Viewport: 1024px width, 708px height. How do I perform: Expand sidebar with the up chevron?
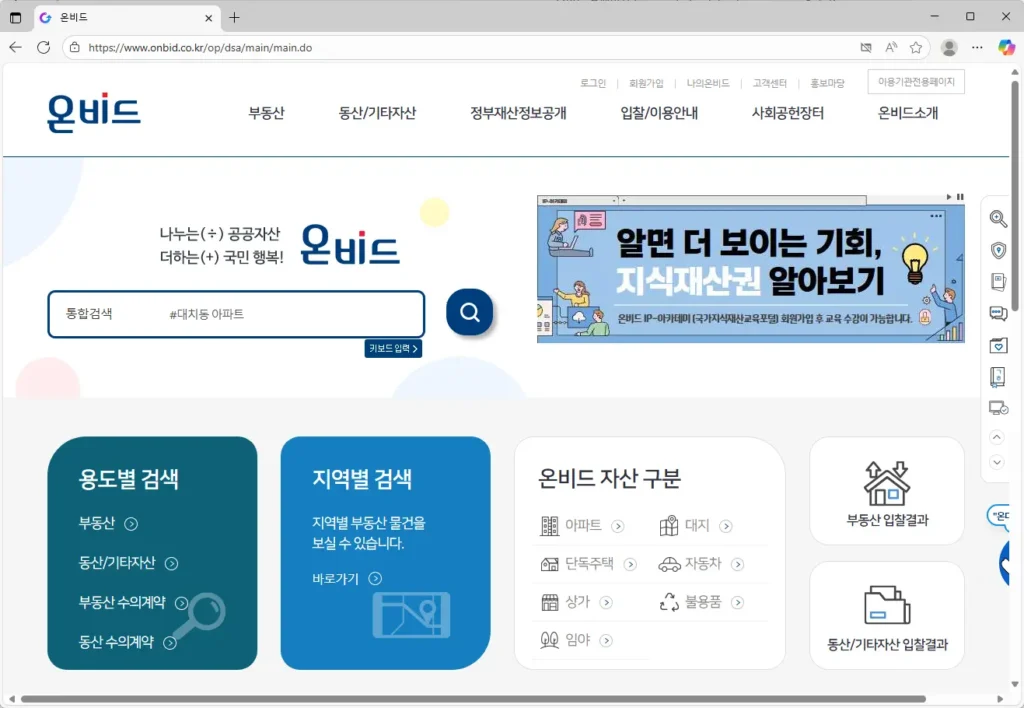click(996, 437)
